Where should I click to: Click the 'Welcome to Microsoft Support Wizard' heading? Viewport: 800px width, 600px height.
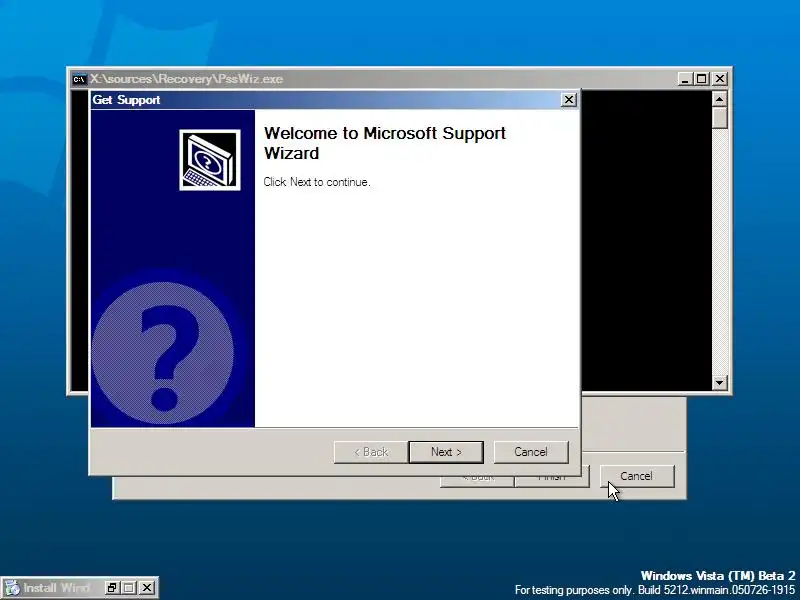point(385,143)
